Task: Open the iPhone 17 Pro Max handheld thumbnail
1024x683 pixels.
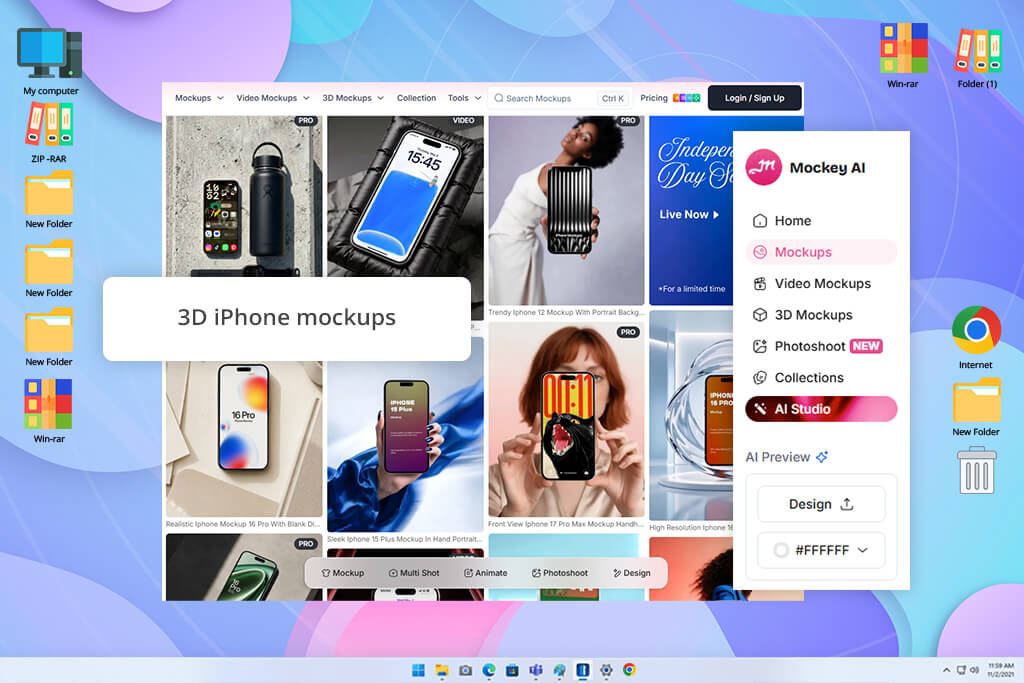Action: point(566,420)
